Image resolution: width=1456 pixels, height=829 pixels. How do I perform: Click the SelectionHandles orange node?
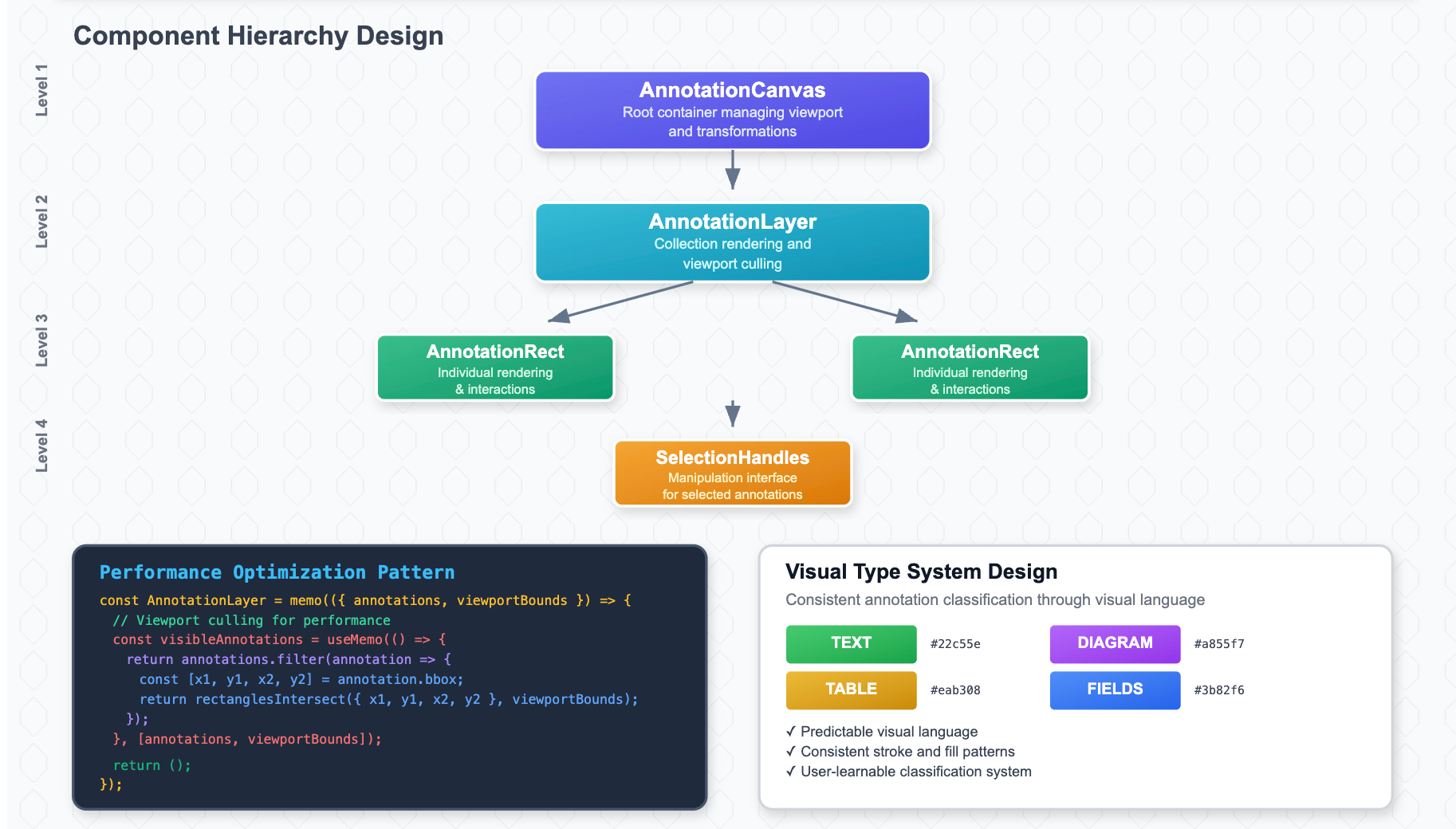732,473
